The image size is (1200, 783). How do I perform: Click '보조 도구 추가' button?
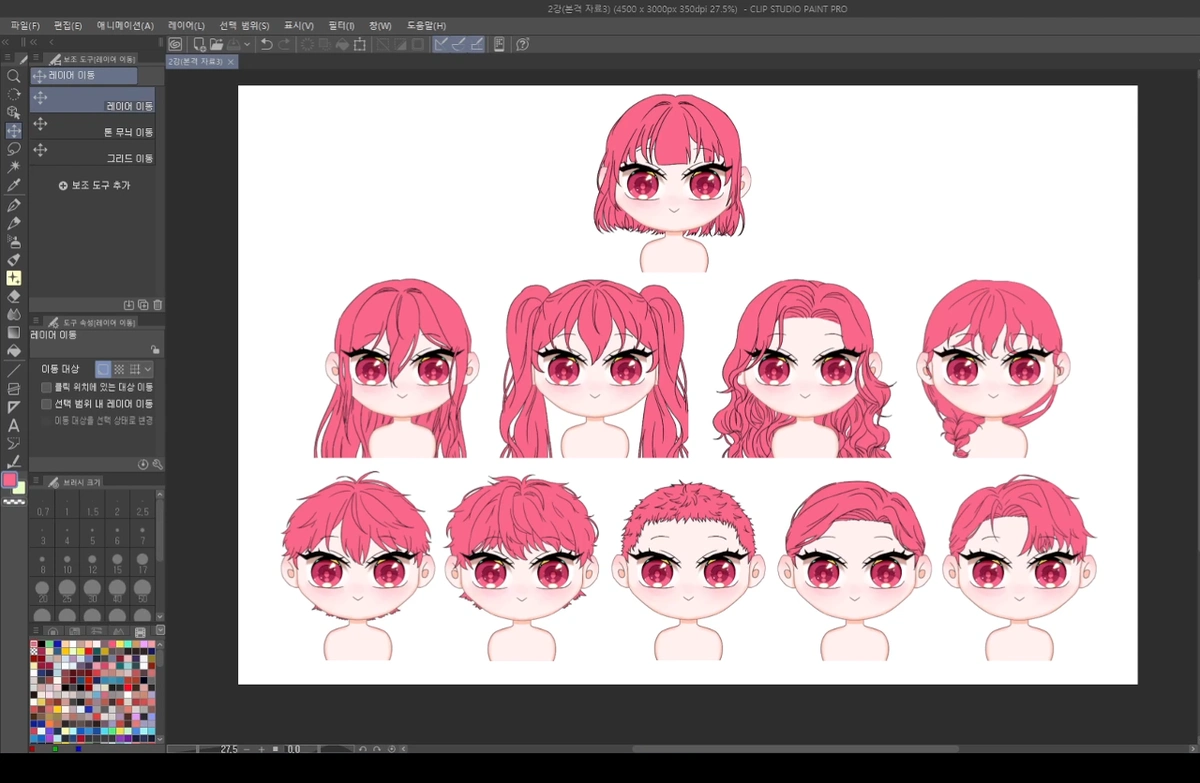pos(94,185)
